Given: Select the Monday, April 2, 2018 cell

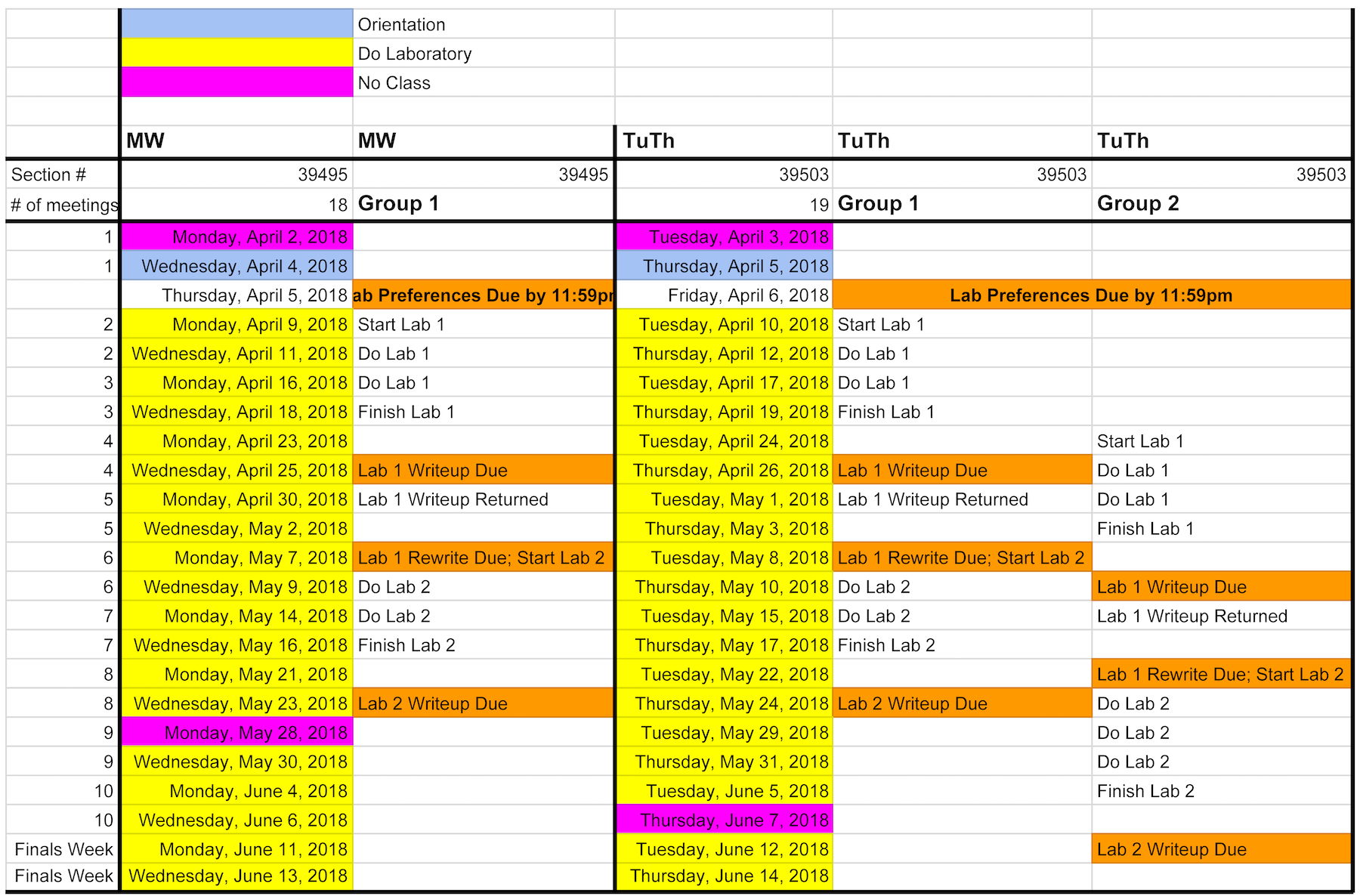Looking at the screenshot, I should (x=237, y=236).
